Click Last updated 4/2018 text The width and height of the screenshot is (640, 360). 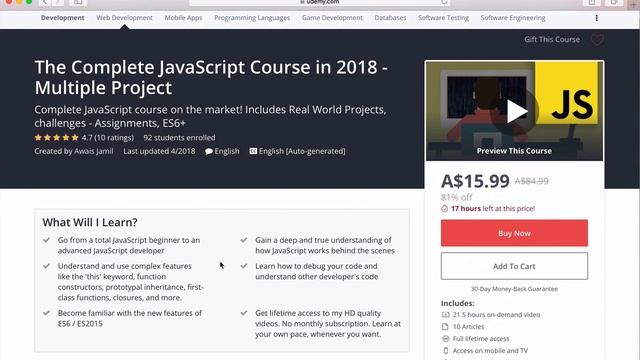159,151
